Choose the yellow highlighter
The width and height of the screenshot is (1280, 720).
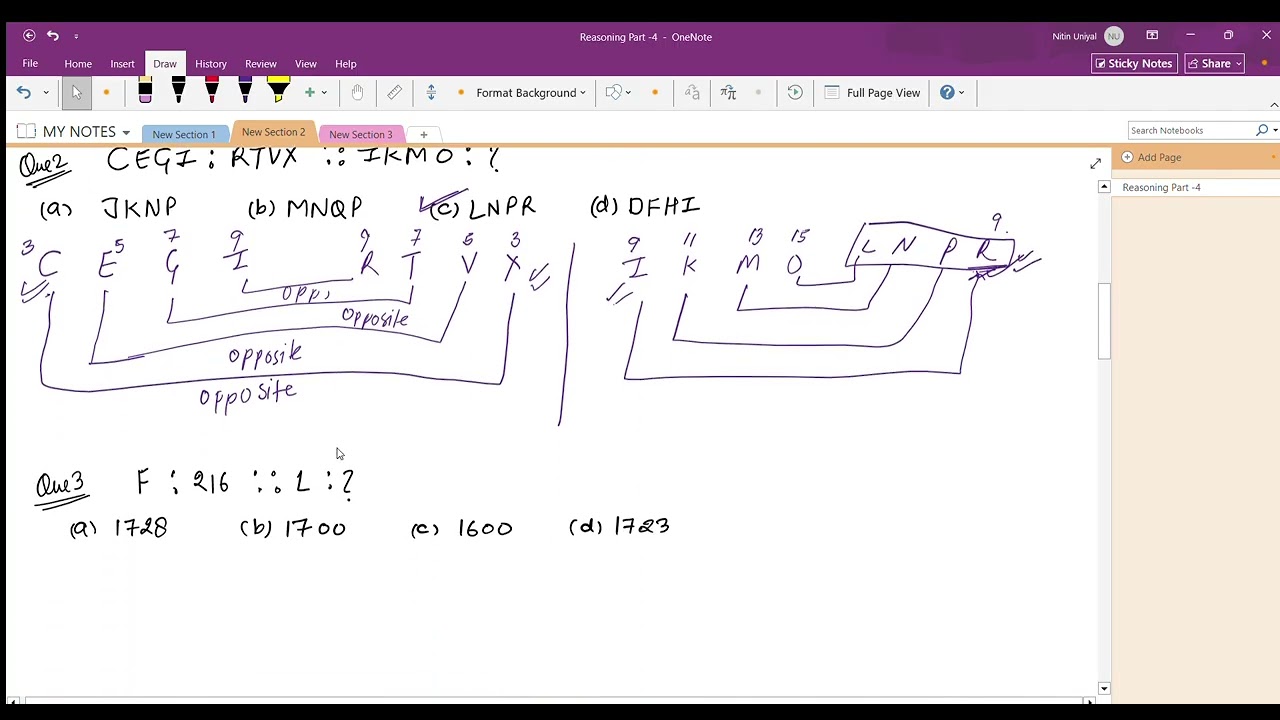pos(278,92)
